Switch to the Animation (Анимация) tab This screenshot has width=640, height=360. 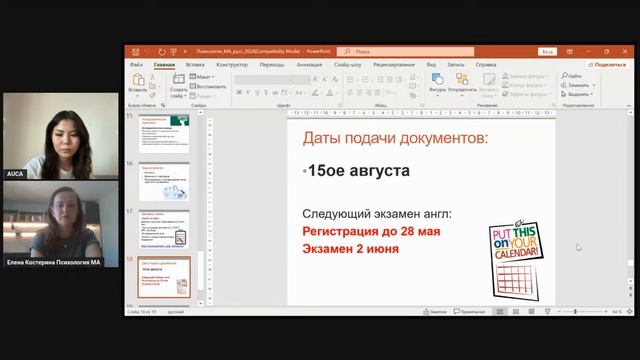tap(309, 64)
